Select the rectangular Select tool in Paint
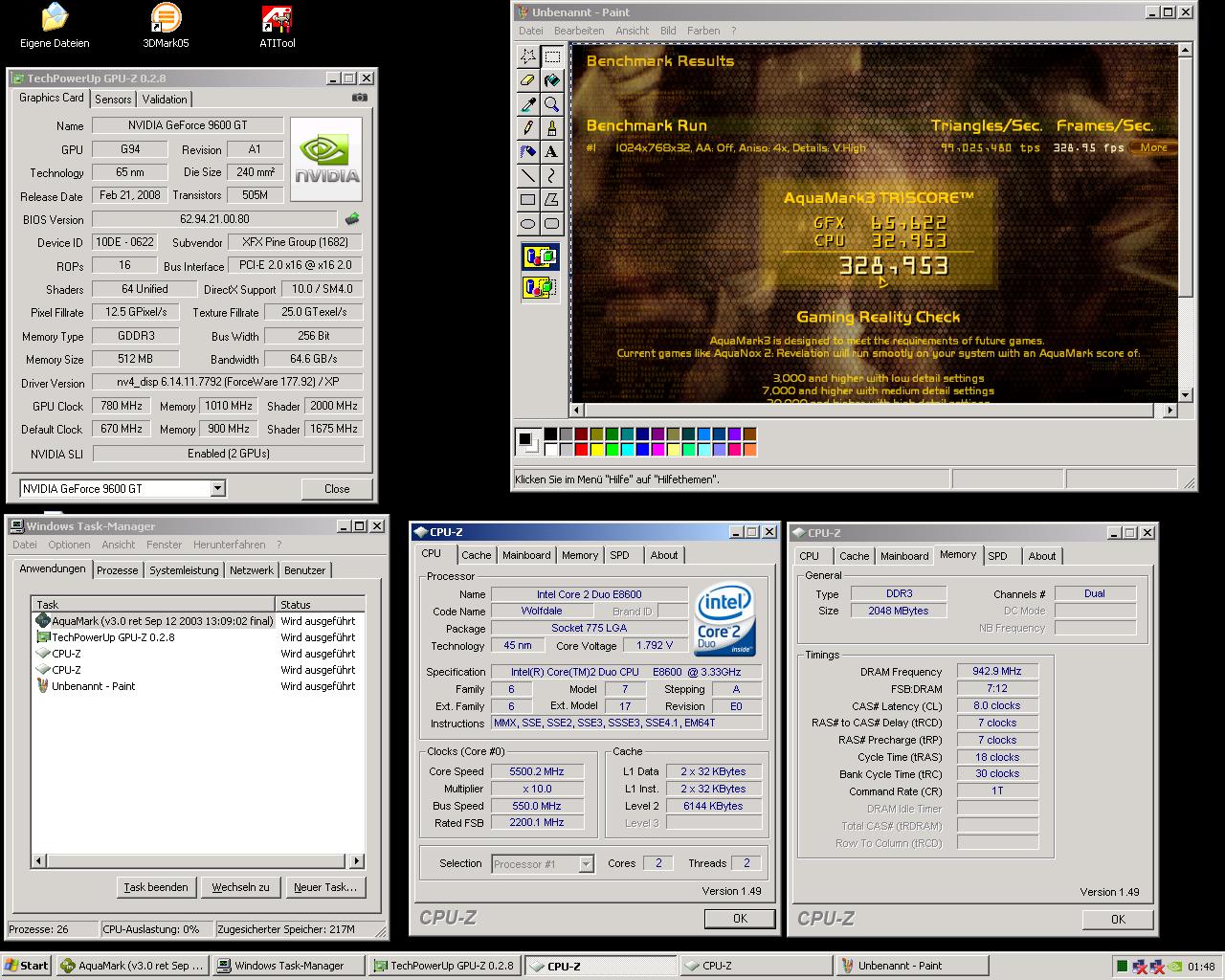The image size is (1225, 980). 552,56
